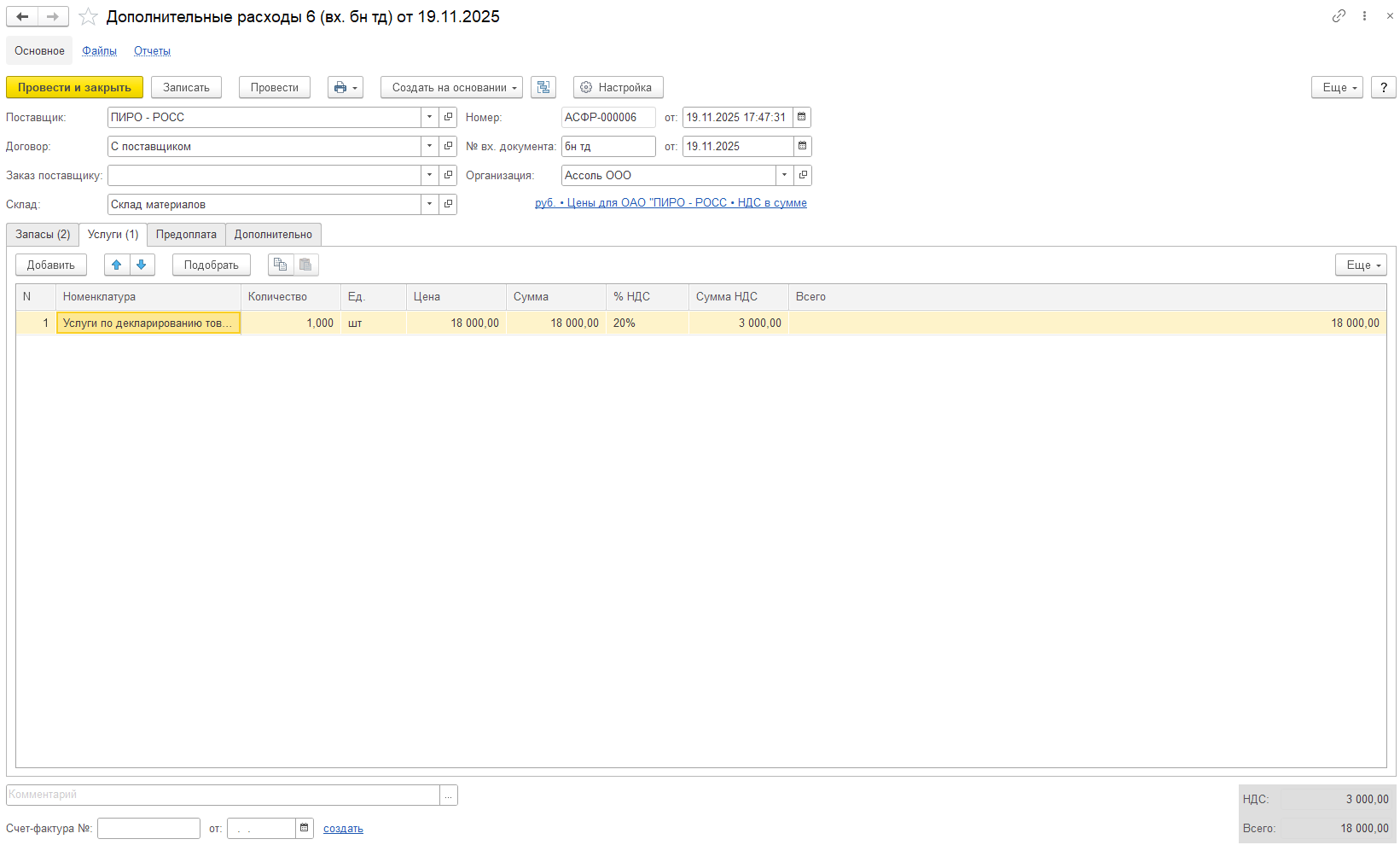This screenshot has width=1400, height=845.
Task: Move the row down with blue arrow
Action: (142, 265)
